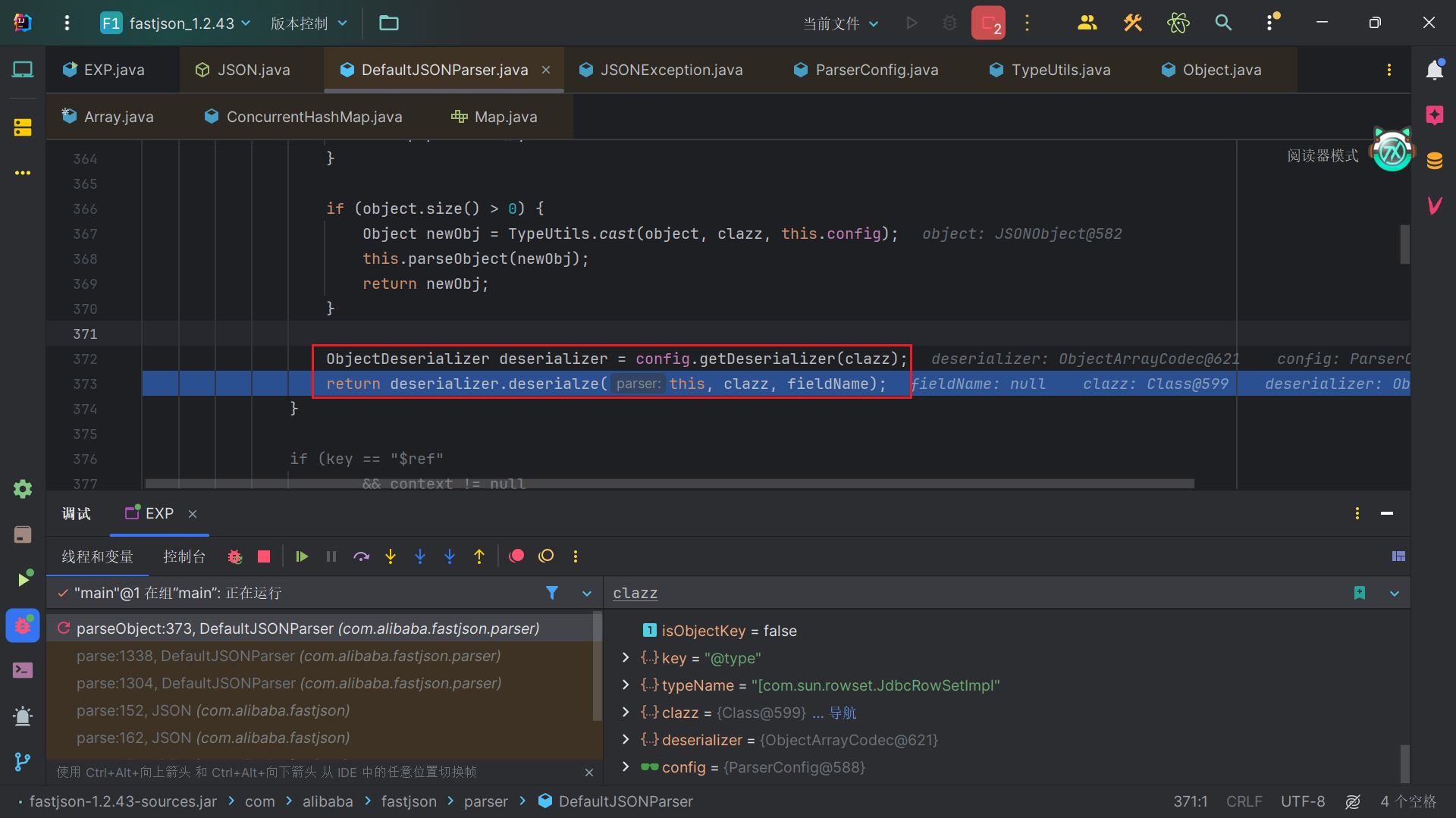Click UTF-8 encoding in status bar

[1303, 801]
